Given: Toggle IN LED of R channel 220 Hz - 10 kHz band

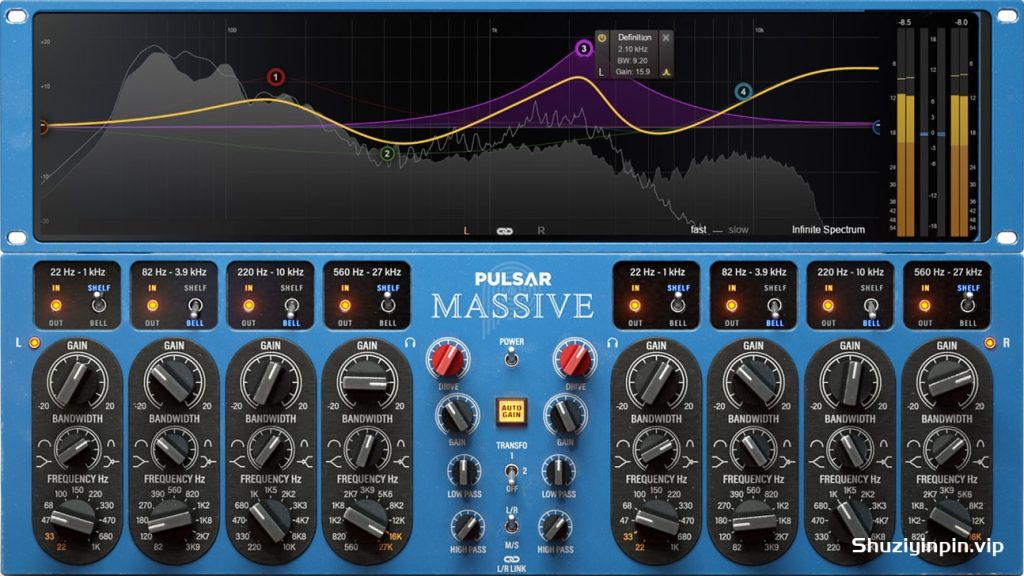Looking at the screenshot, I should pyautogui.click(x=828, y=305).
